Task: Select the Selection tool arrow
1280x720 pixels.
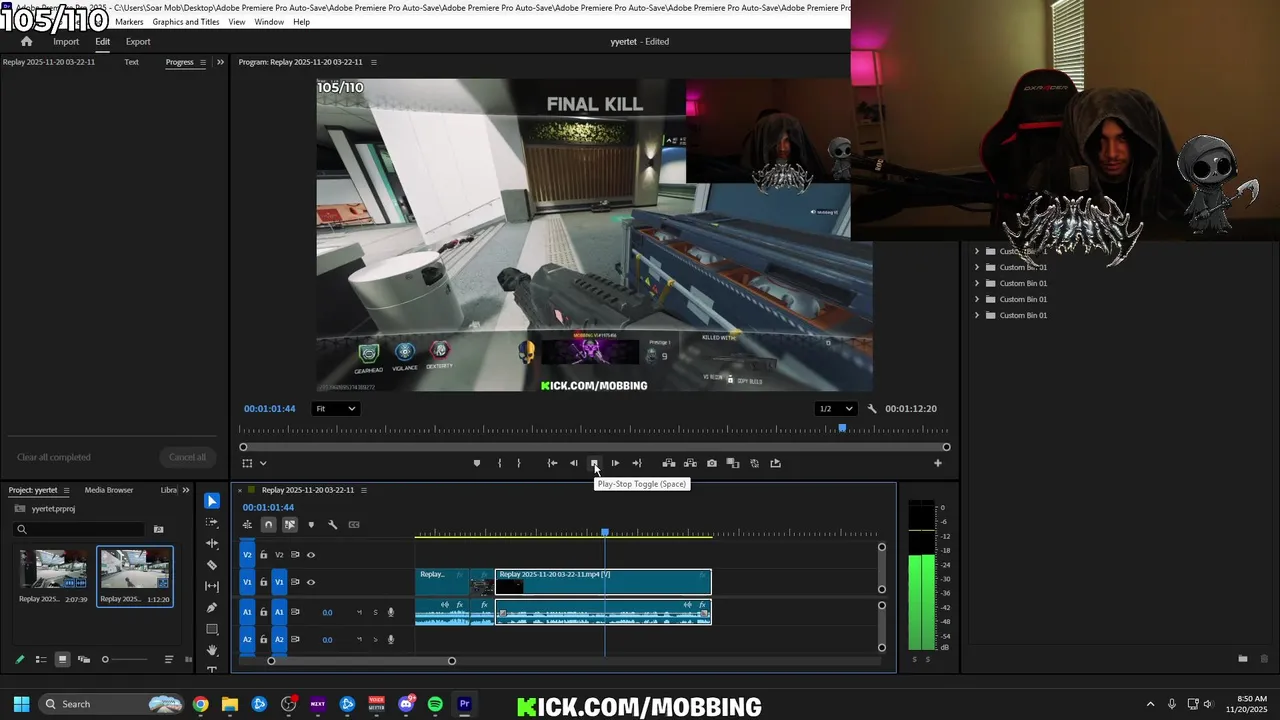Action: (212, 501)
